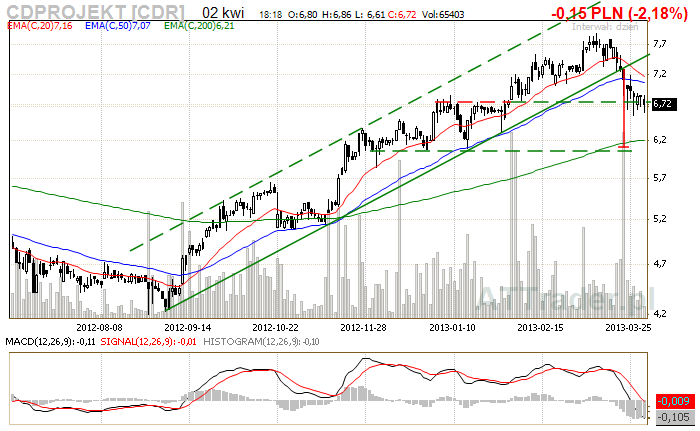700x431 pixels.
Task: Select the EMA(C,50)7,07 legend entry
Action: click(x=118, y=26)
